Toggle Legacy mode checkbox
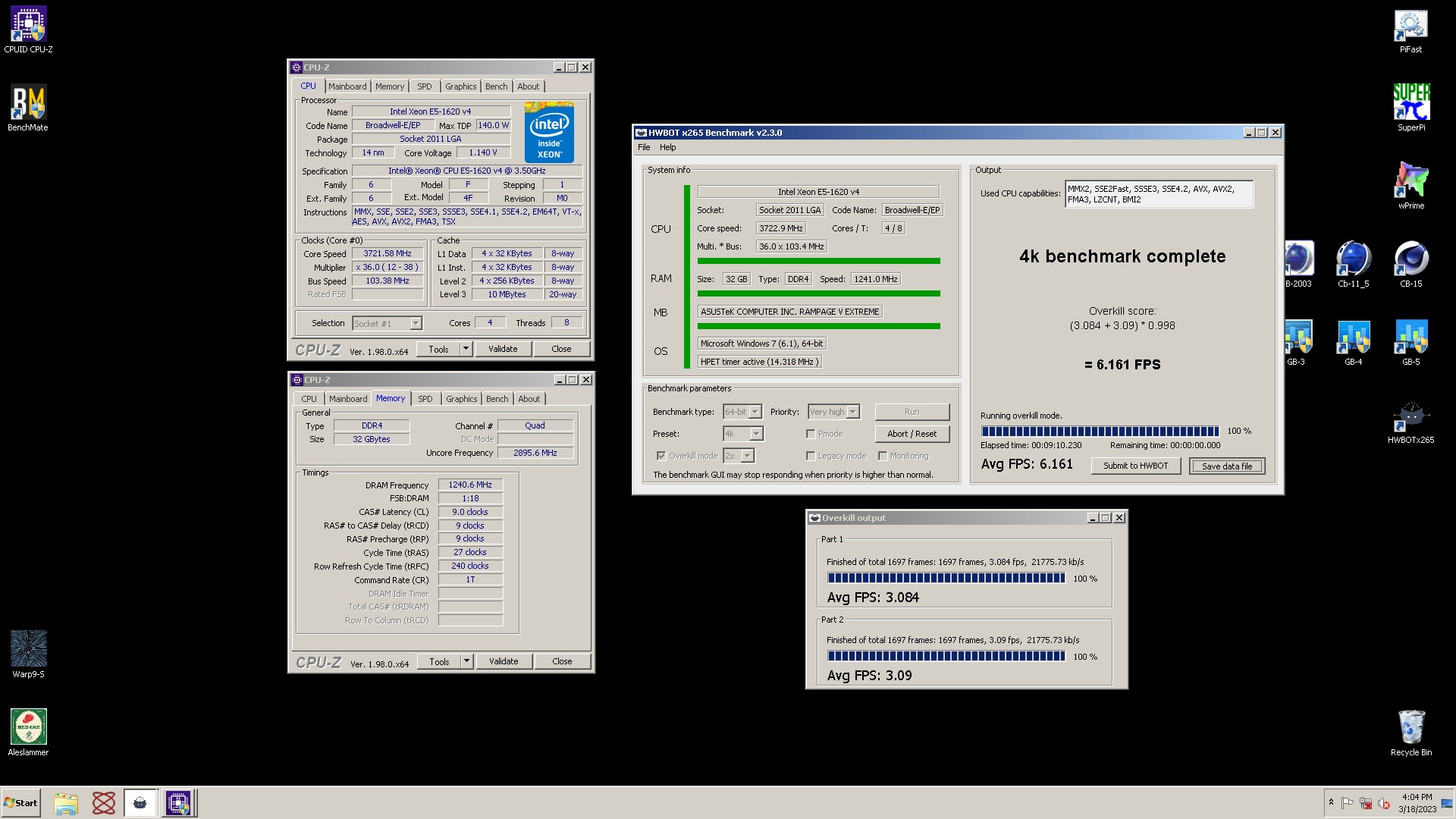Screen dimensions: 1456x819 (x=811, y=456)
